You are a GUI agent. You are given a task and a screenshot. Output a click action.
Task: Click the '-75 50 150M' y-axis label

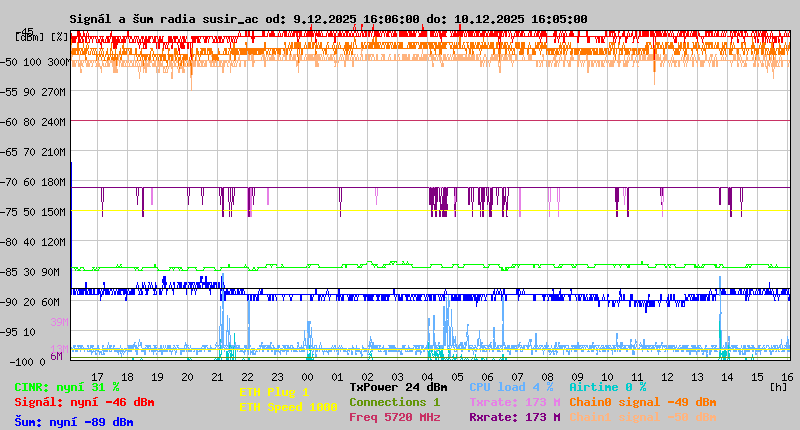coord(33,212)
